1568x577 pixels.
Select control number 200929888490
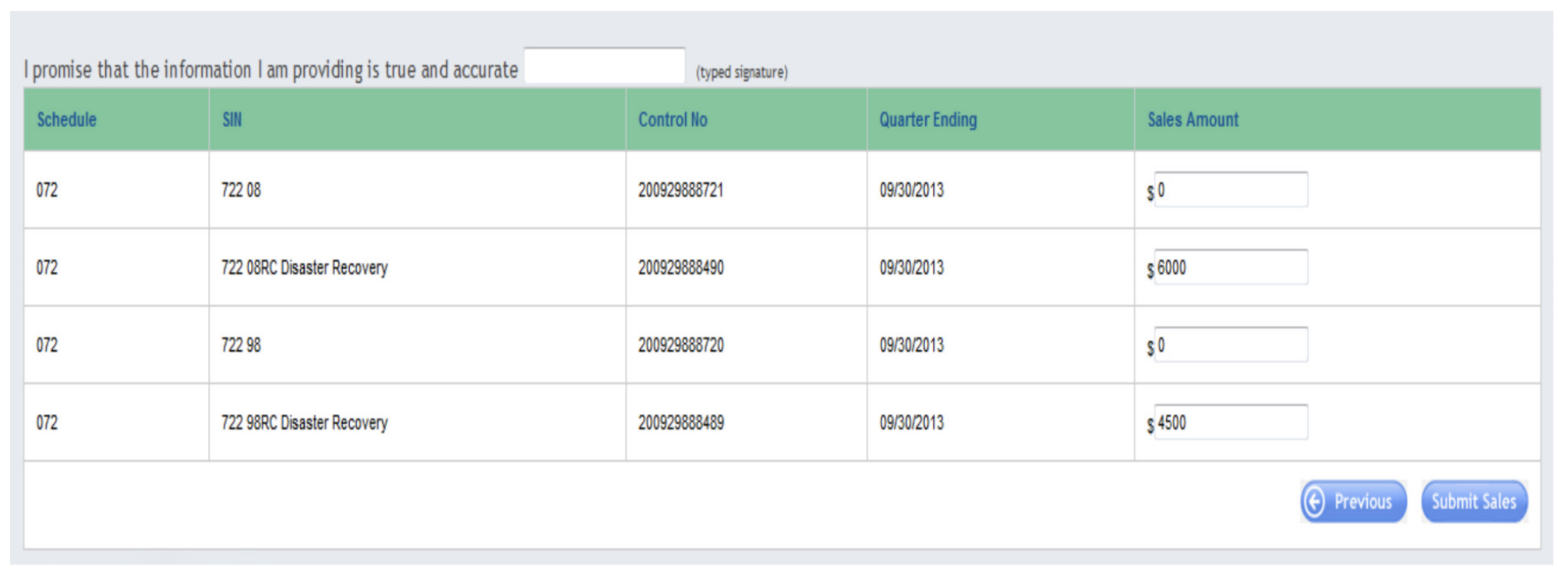coord(680,267)
